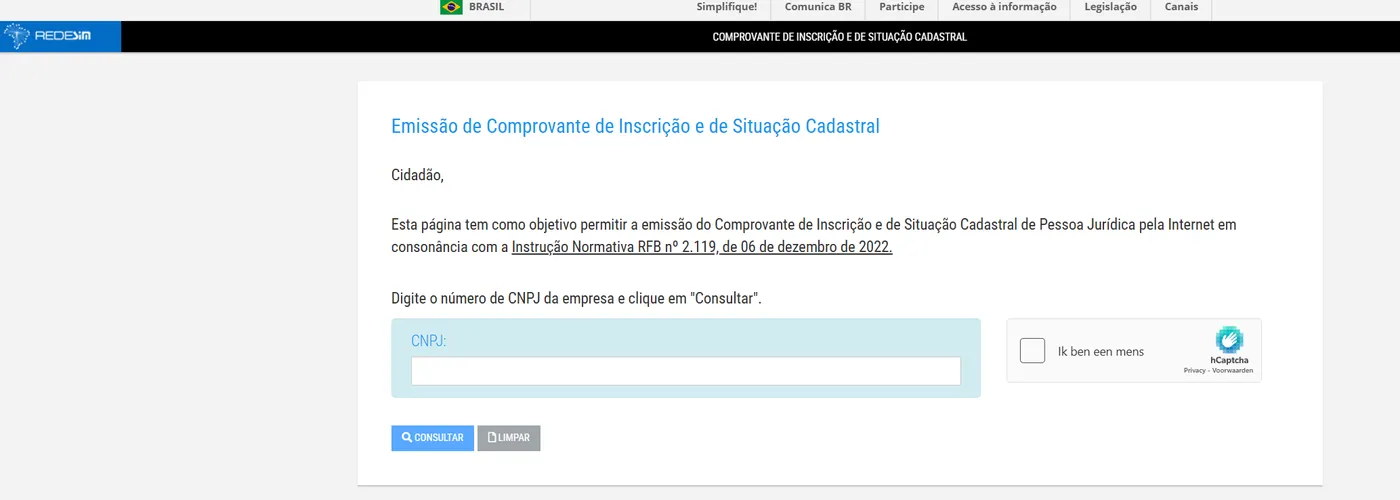Check the 'Ik ben een mens' checkbox
The height and width of the screenshot is (500, 1400).
point(1032,351)
